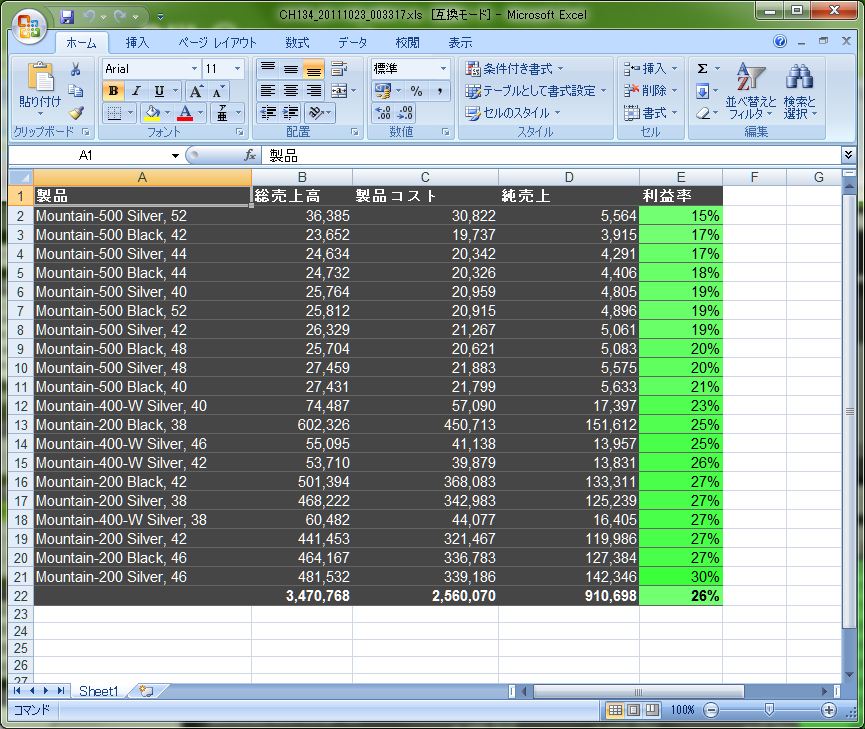865x729 pixels.
Task: Click the Cut scissors icon
Action: click(x=75, y=69)
